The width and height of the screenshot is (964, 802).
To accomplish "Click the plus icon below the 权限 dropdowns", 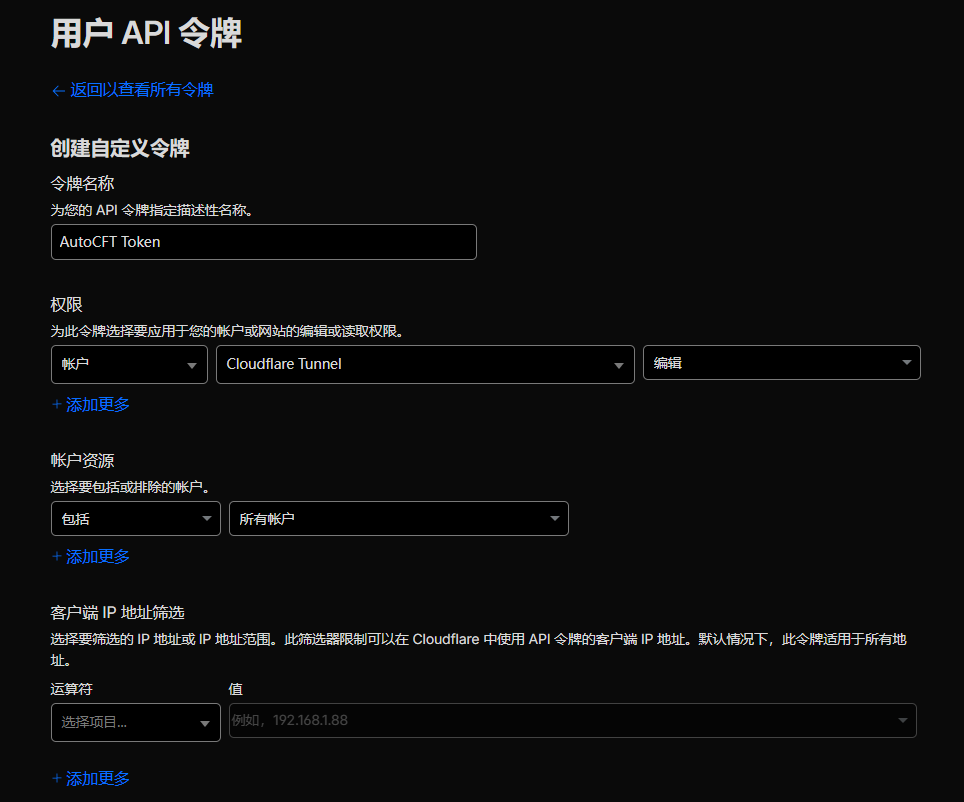I will [x=56, y=405].
